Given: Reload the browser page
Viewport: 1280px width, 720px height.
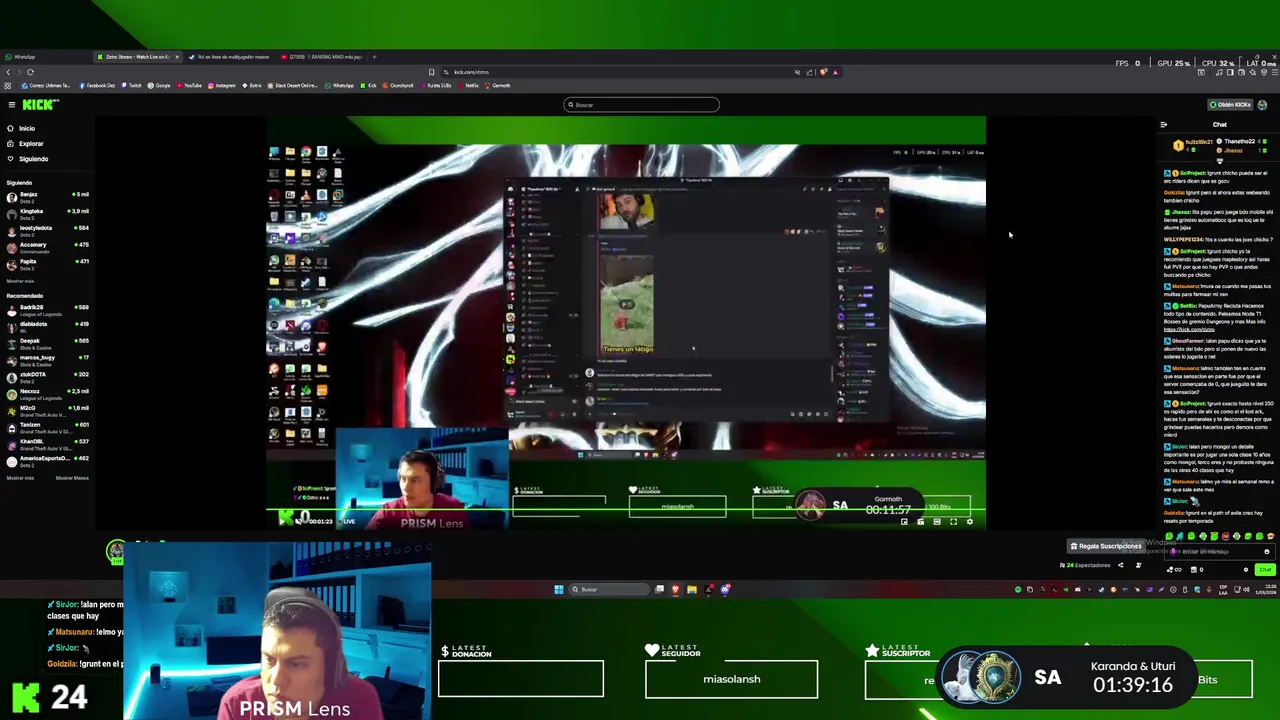Looking at the screenshot, I should [30, 72].
